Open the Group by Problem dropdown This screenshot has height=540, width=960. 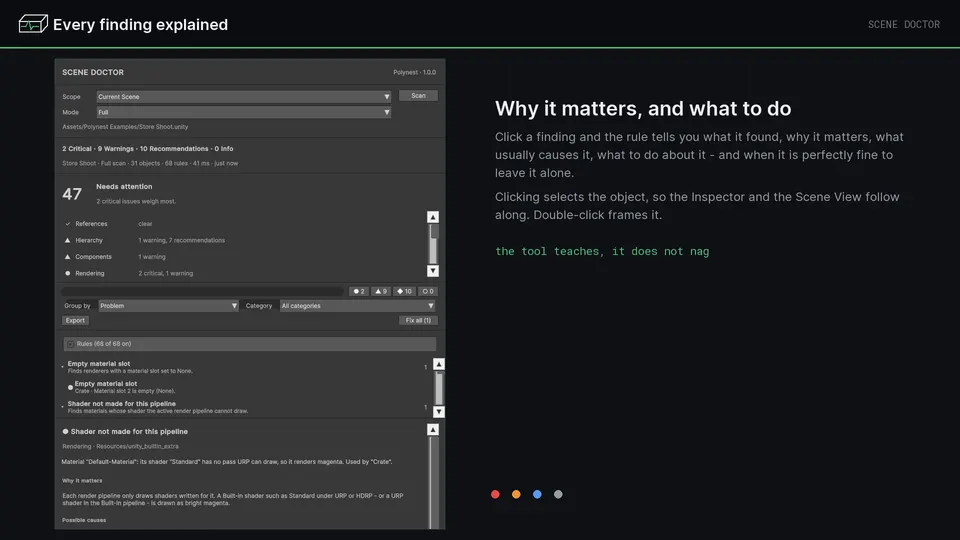(x=168, y=306)
